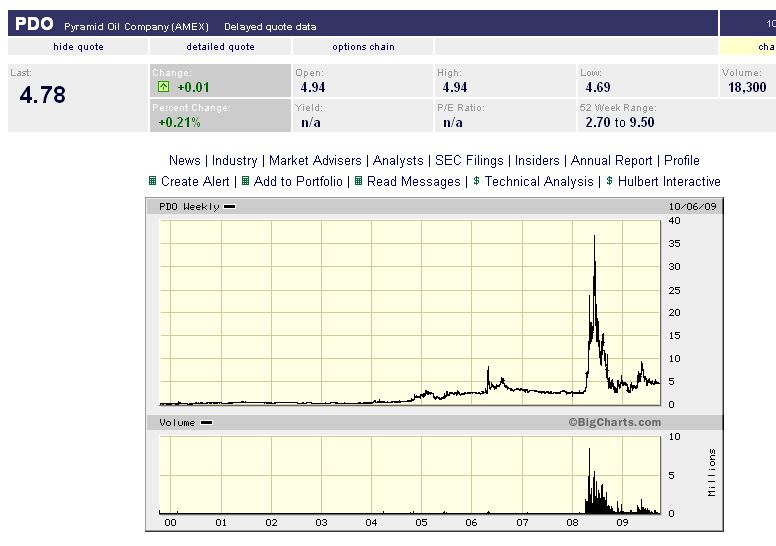Screen dimensions: 776x546
Task: Click the Yield n/a value
Action: (311, 122)
